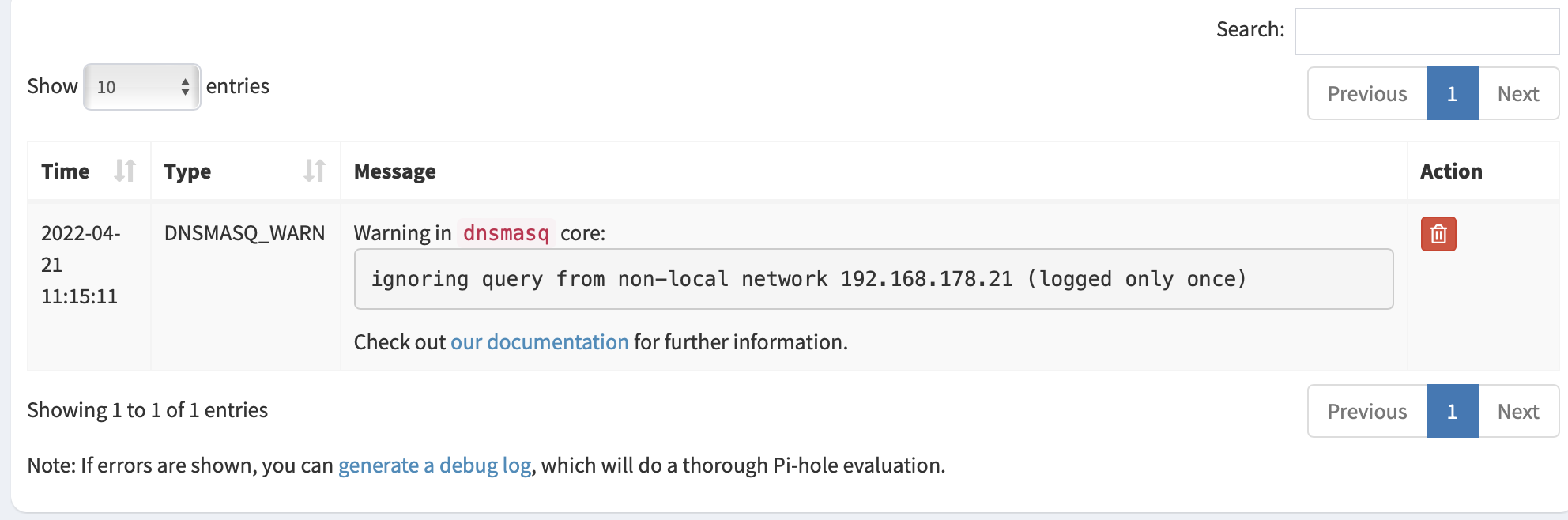Open the "our documentation" link
The image size is (1568, 520).
pos(539,342)
